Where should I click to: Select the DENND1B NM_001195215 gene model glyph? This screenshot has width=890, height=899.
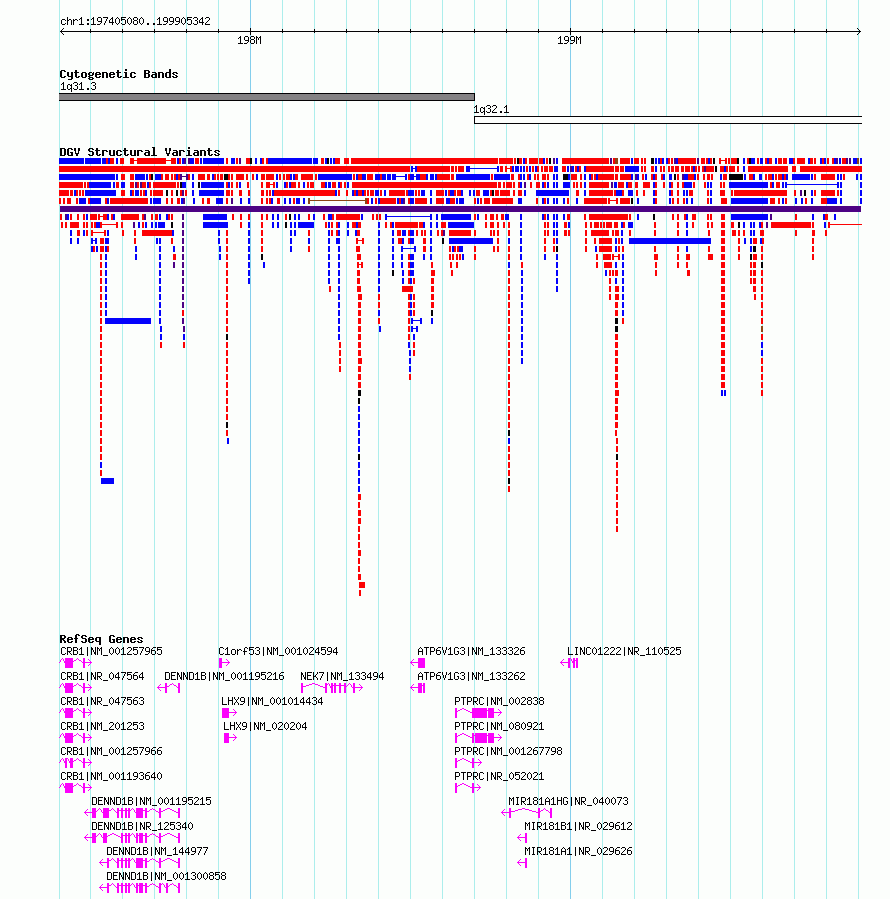132,812
